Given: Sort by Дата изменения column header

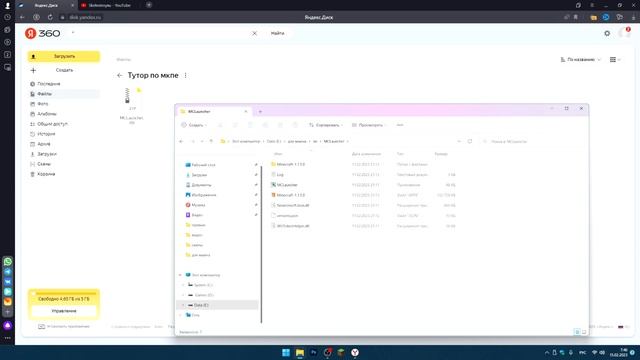Looking at the screenshot, I should point(366,154).
